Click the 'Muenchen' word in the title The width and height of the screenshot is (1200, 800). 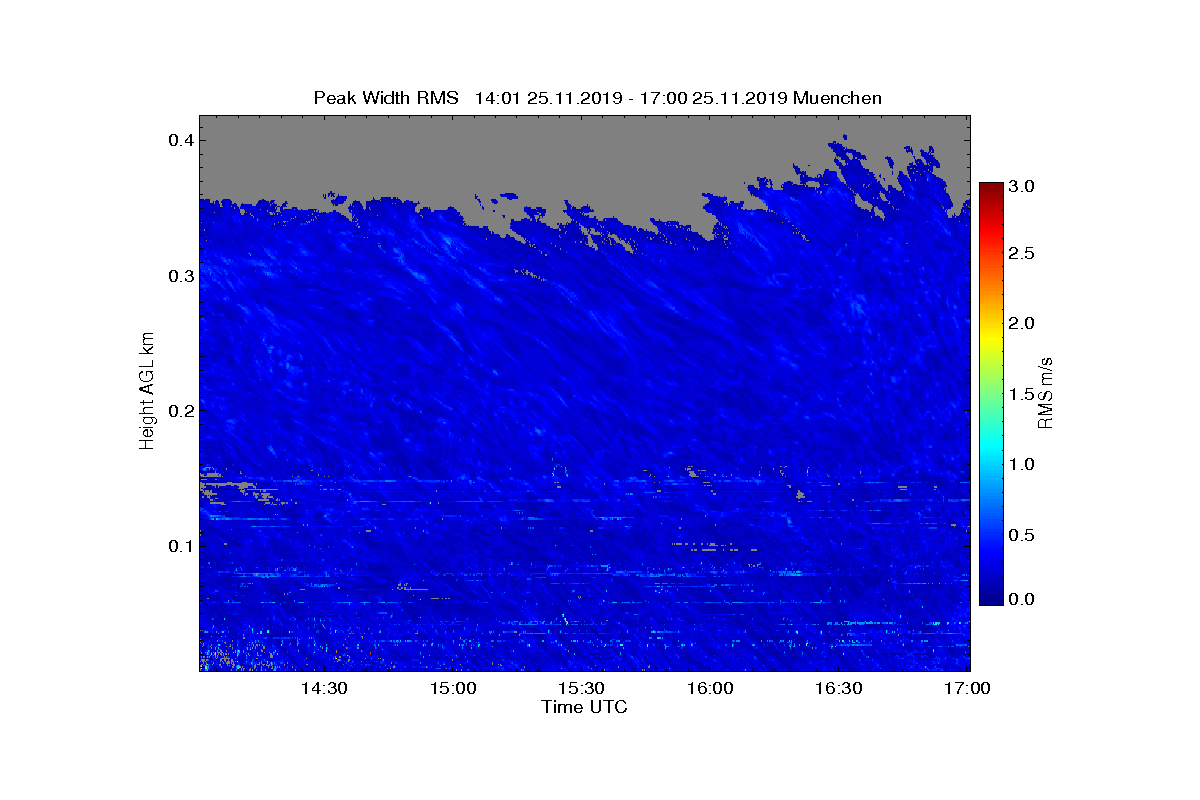pos(839,98)
